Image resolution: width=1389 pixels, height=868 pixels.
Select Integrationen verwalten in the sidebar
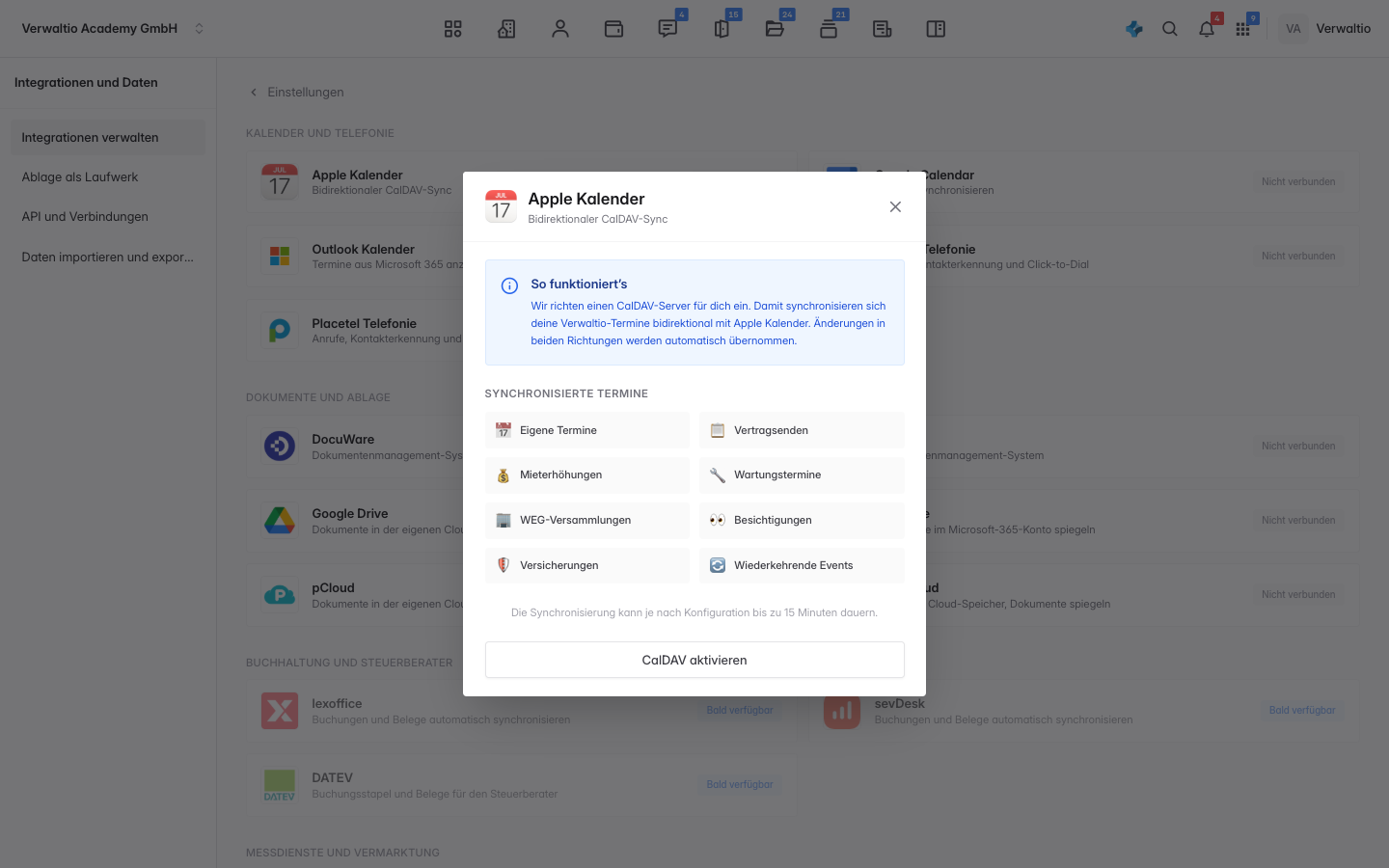point(108,138)
